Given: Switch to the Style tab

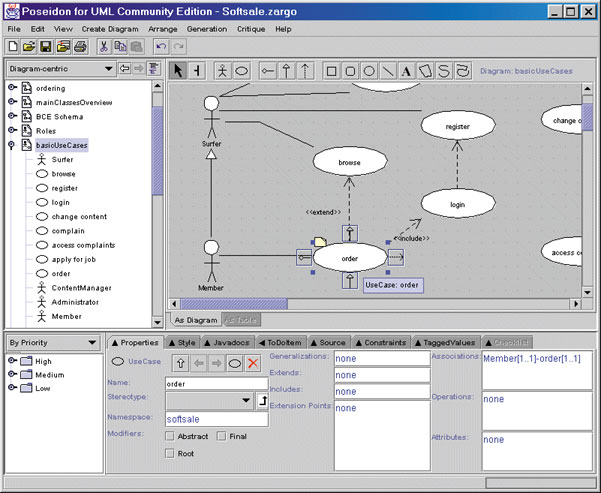Looking at the screenshot, I should 182,343.
